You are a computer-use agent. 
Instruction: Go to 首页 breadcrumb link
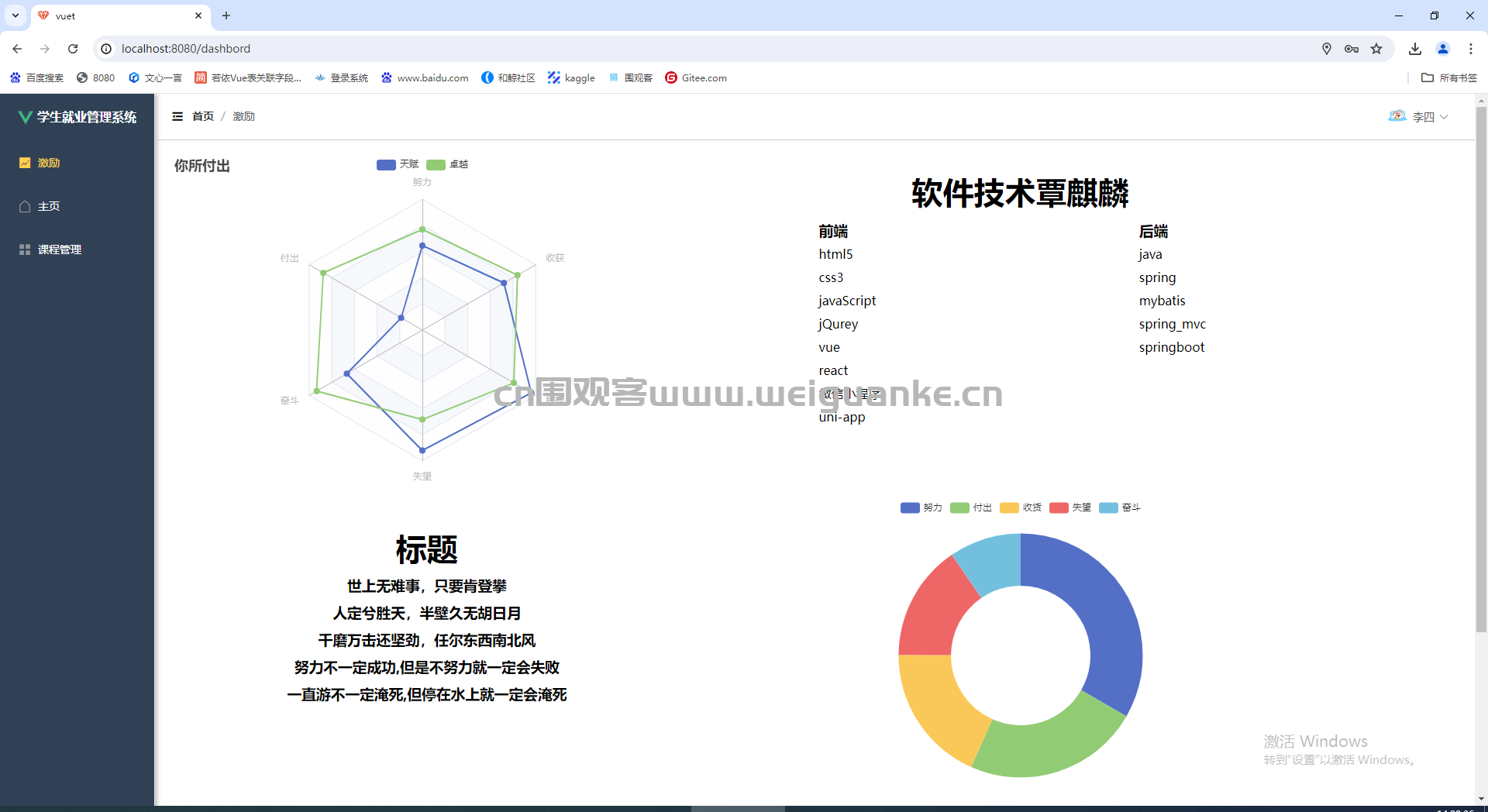click(203, 116)
